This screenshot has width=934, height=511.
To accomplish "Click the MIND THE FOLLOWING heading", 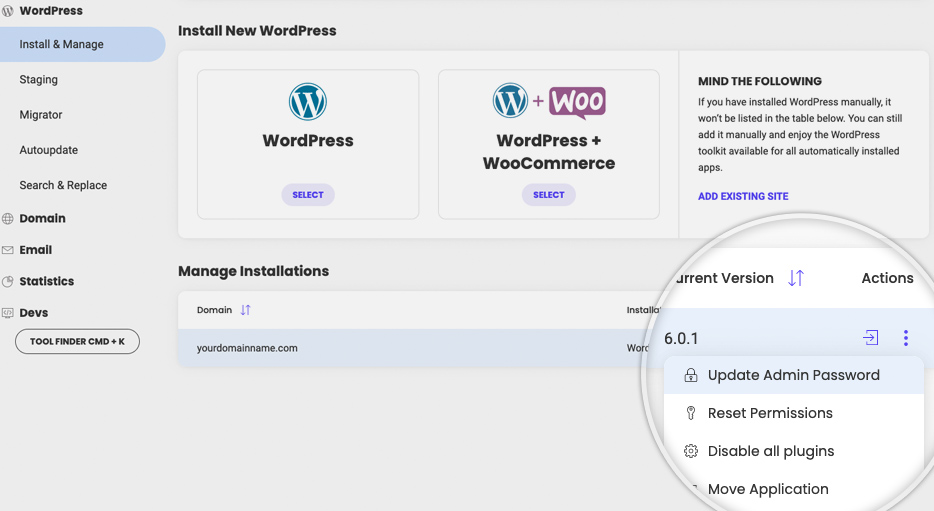I will (759, 81).
